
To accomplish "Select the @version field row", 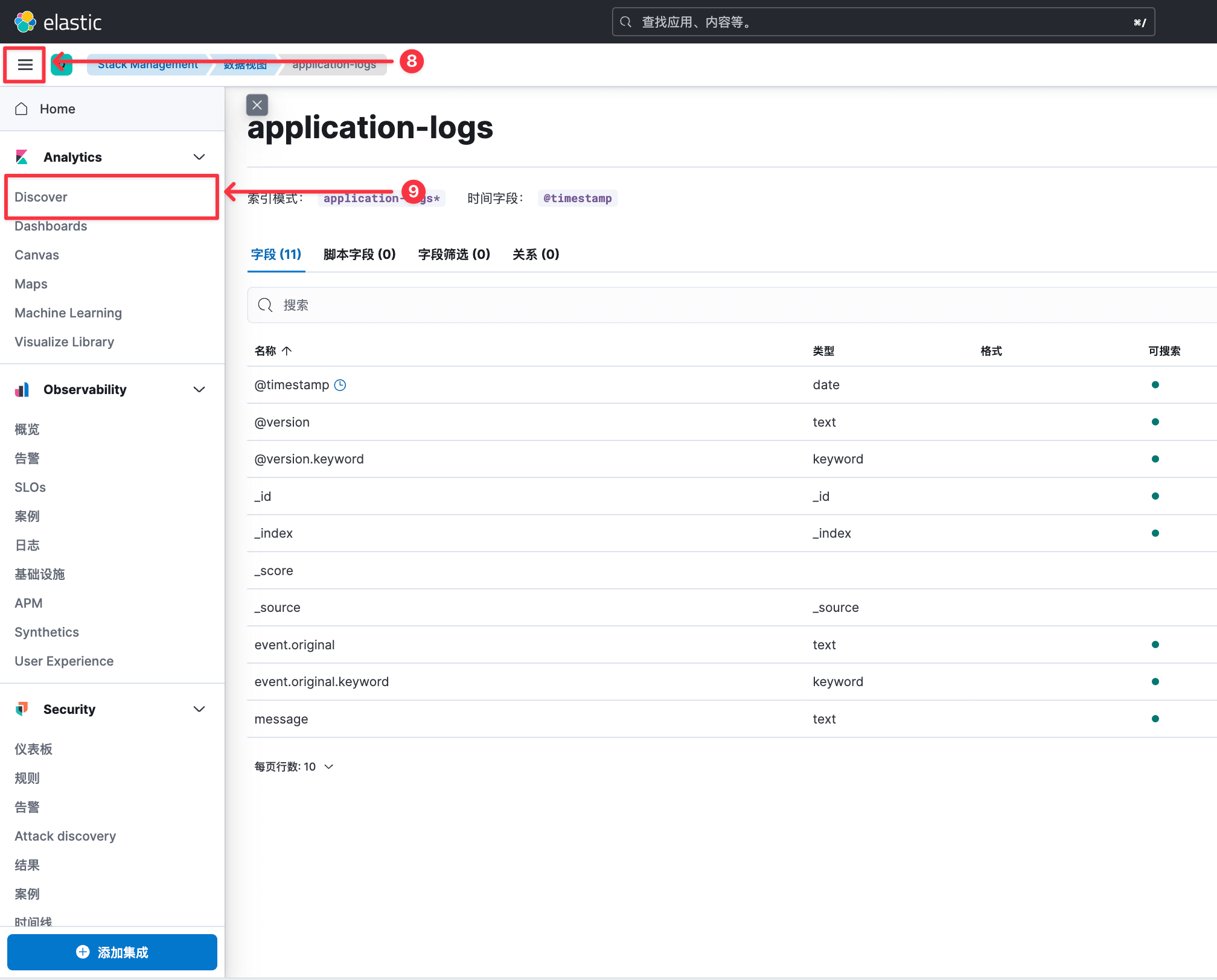I will pyautogui.click(x=732, y=422).
